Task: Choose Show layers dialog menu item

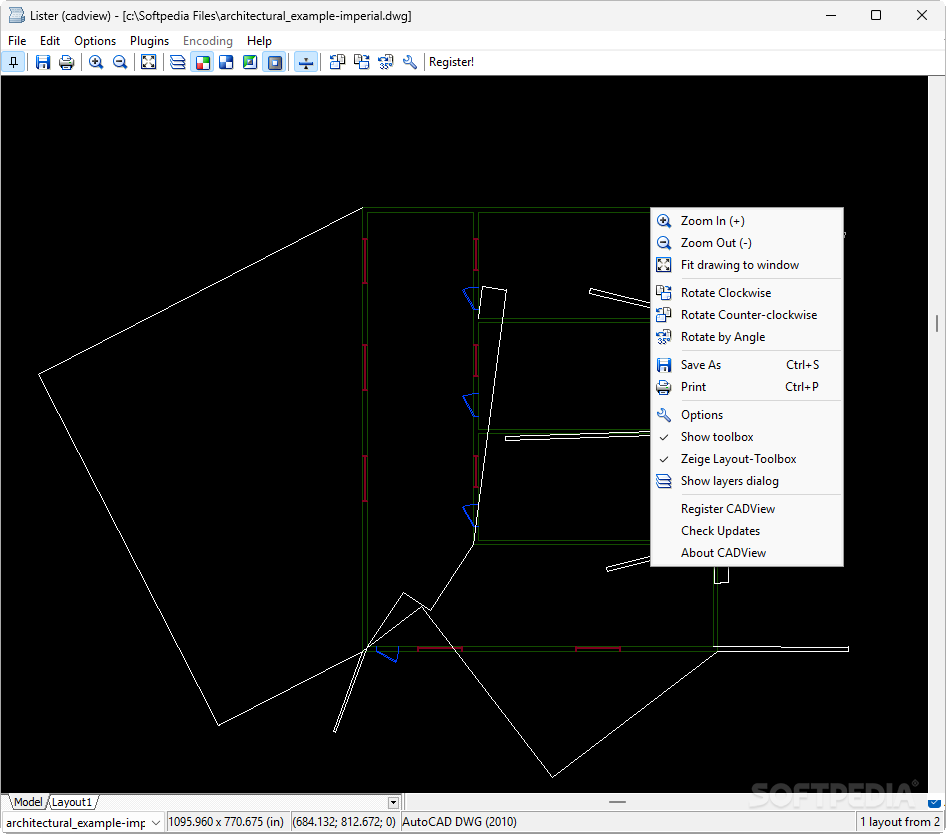Action: pyautogui.click(x=747, y=481)
